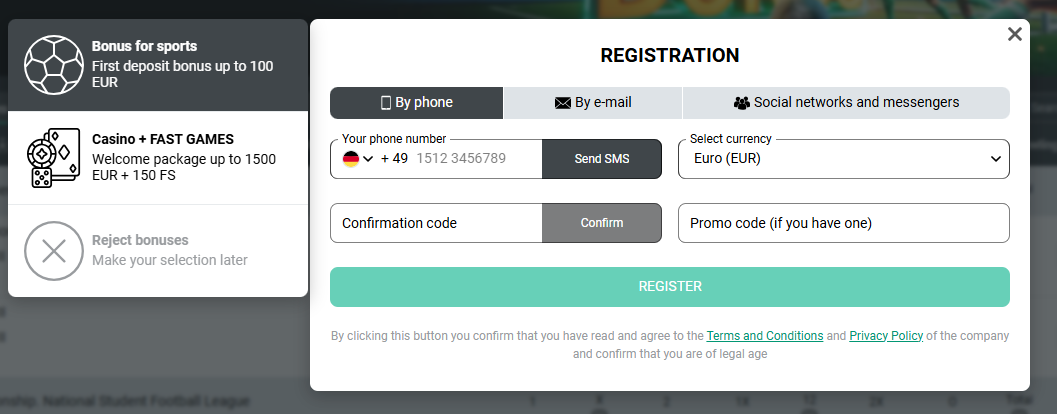
Task: Click the mobile phone icon in By phone tab
Action: tap(386, 103)
